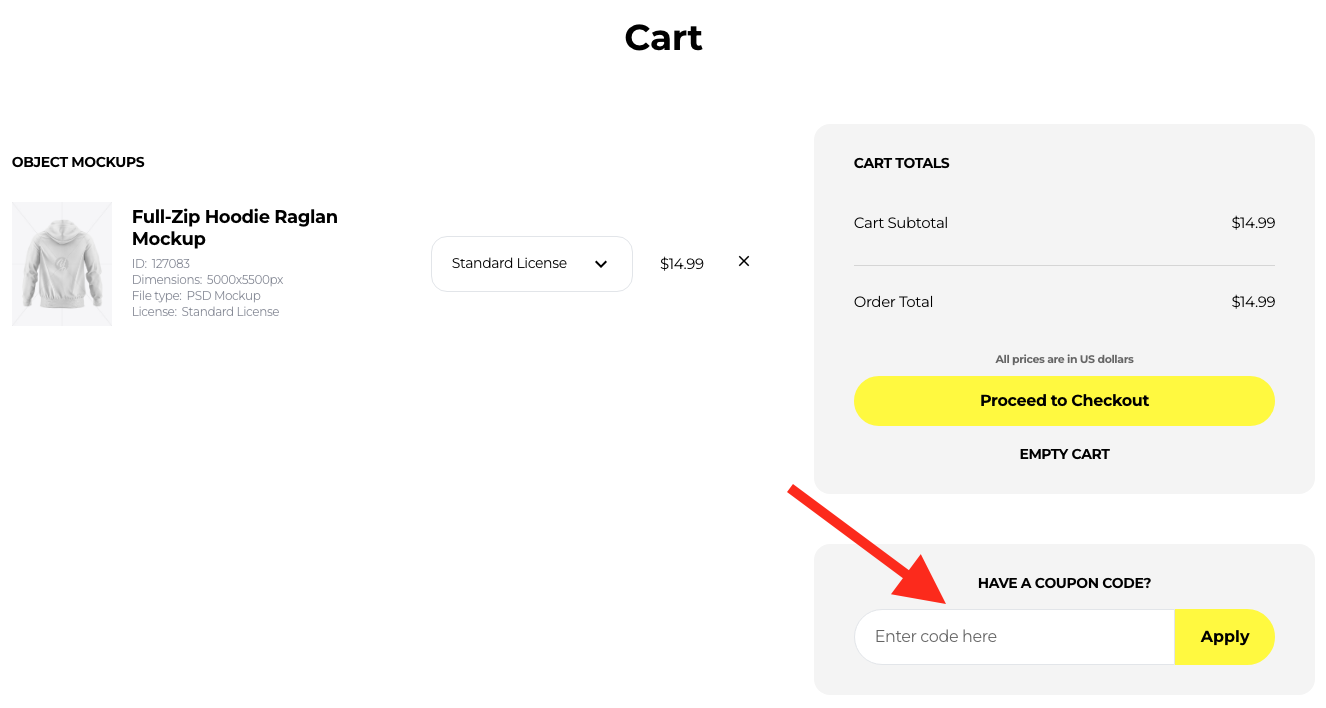Apply the coupon code
This screenshot has width=1326, height=708.
point(1225,637)
